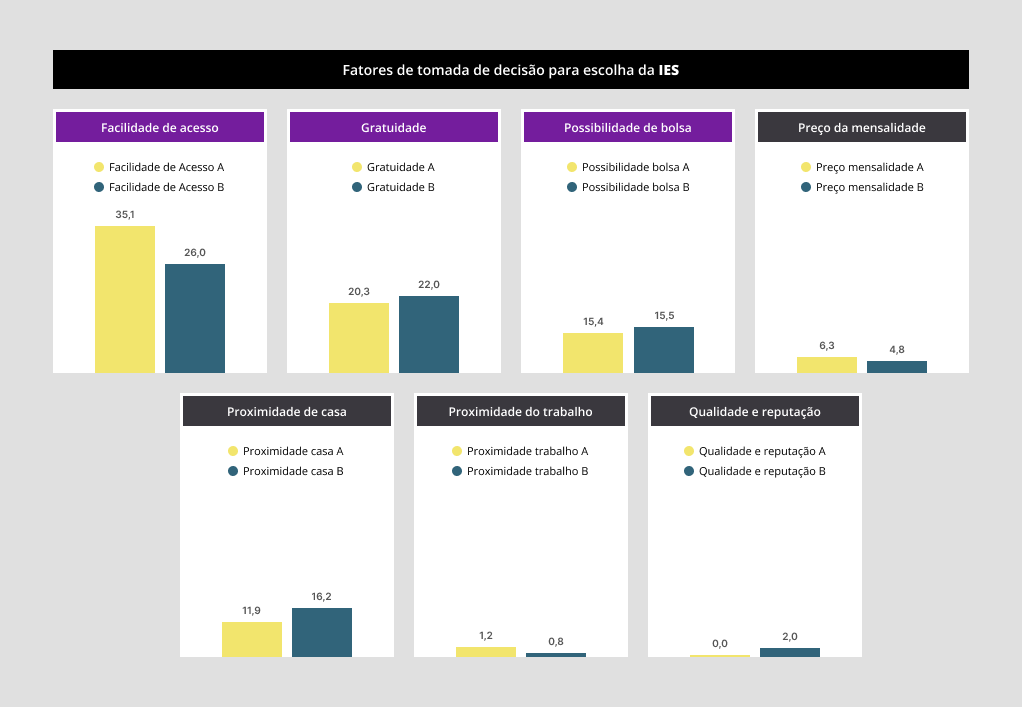Click the Facilidade de acesso purple header
The width and height of the screenshot is (1022, 707).
point(160,128)
